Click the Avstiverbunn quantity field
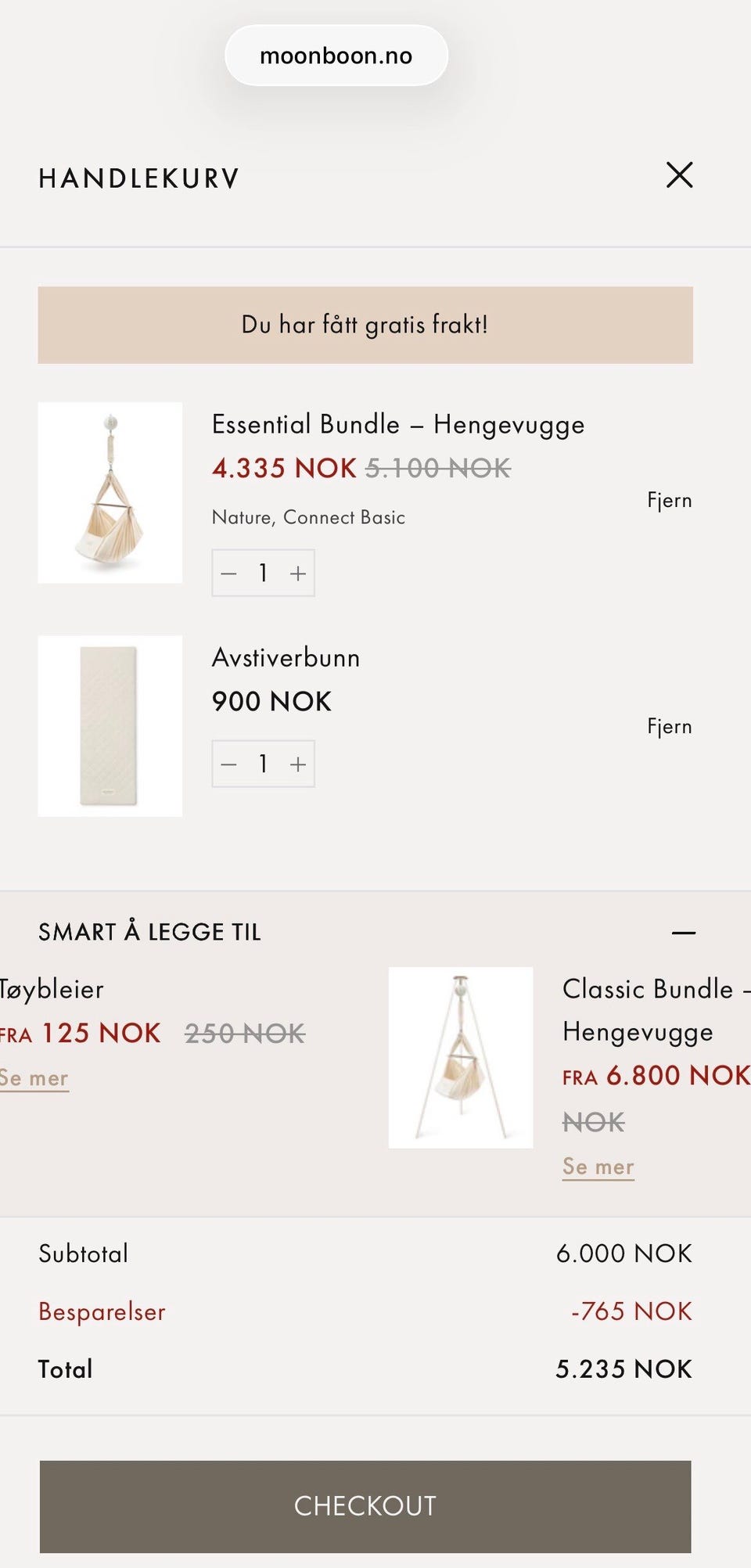Screen dimensions: 751x1568 tap(264, 764)
